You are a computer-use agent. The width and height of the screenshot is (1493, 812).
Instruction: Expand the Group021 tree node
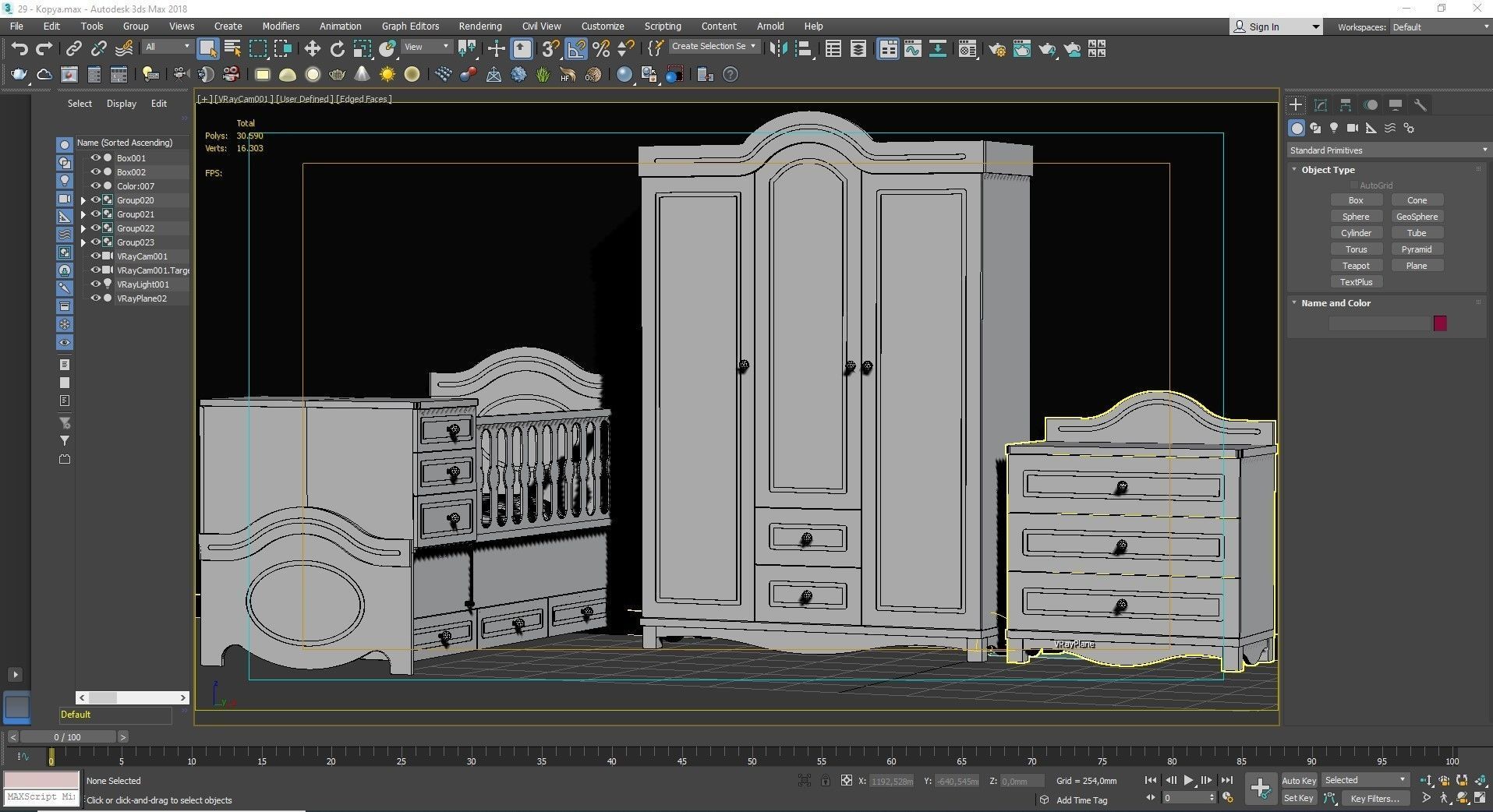pyautogui.click(x=83, y=214)
